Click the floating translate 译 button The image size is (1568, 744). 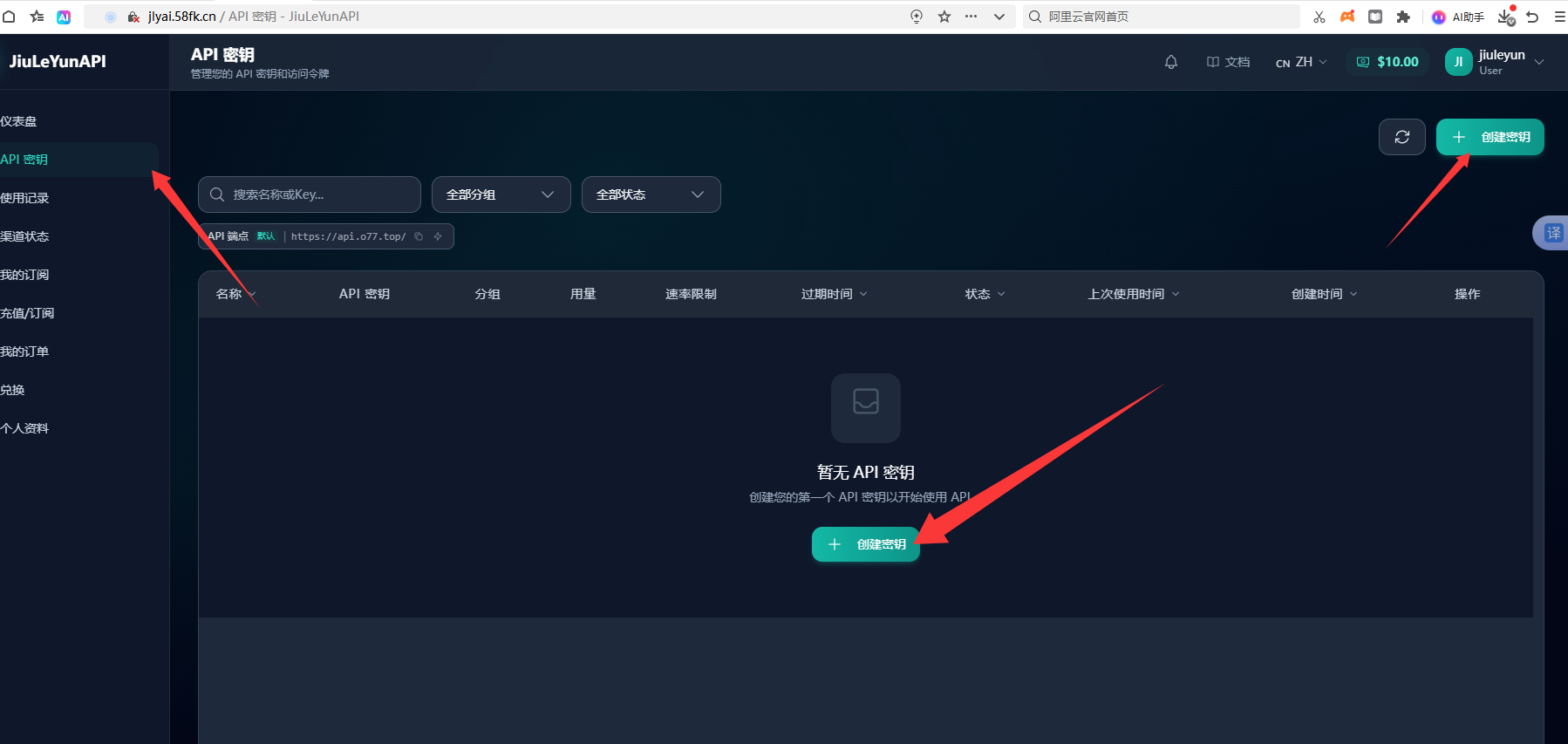coord(1552,233)
